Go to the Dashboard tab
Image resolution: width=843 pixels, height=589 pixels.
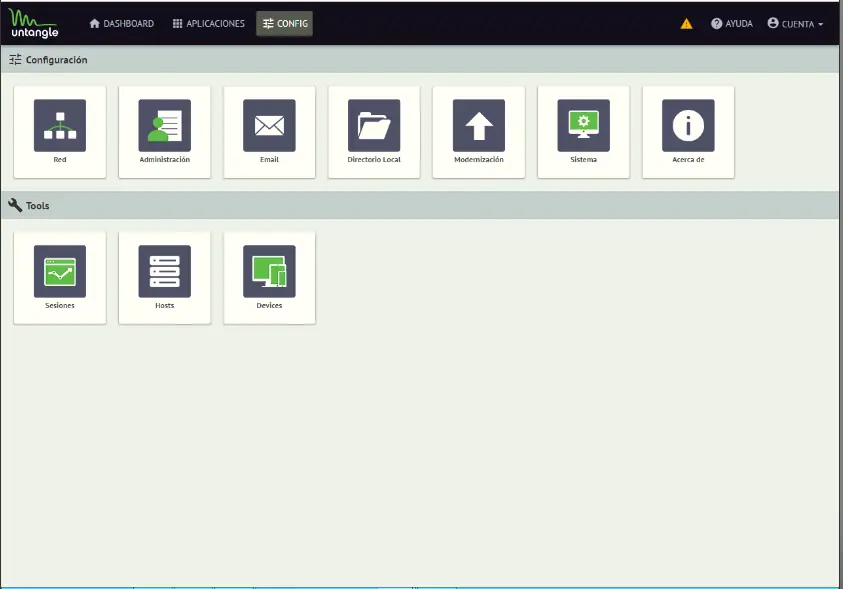pos(122,24)
